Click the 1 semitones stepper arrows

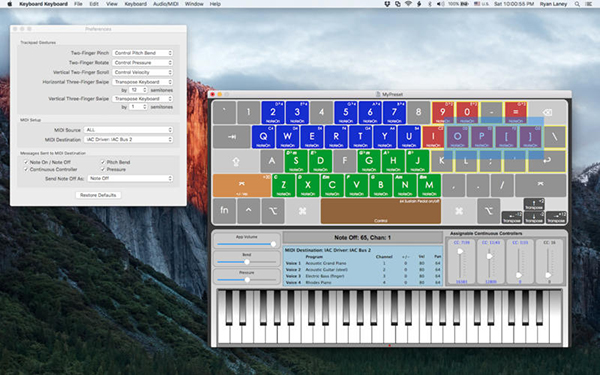(145, 107)
